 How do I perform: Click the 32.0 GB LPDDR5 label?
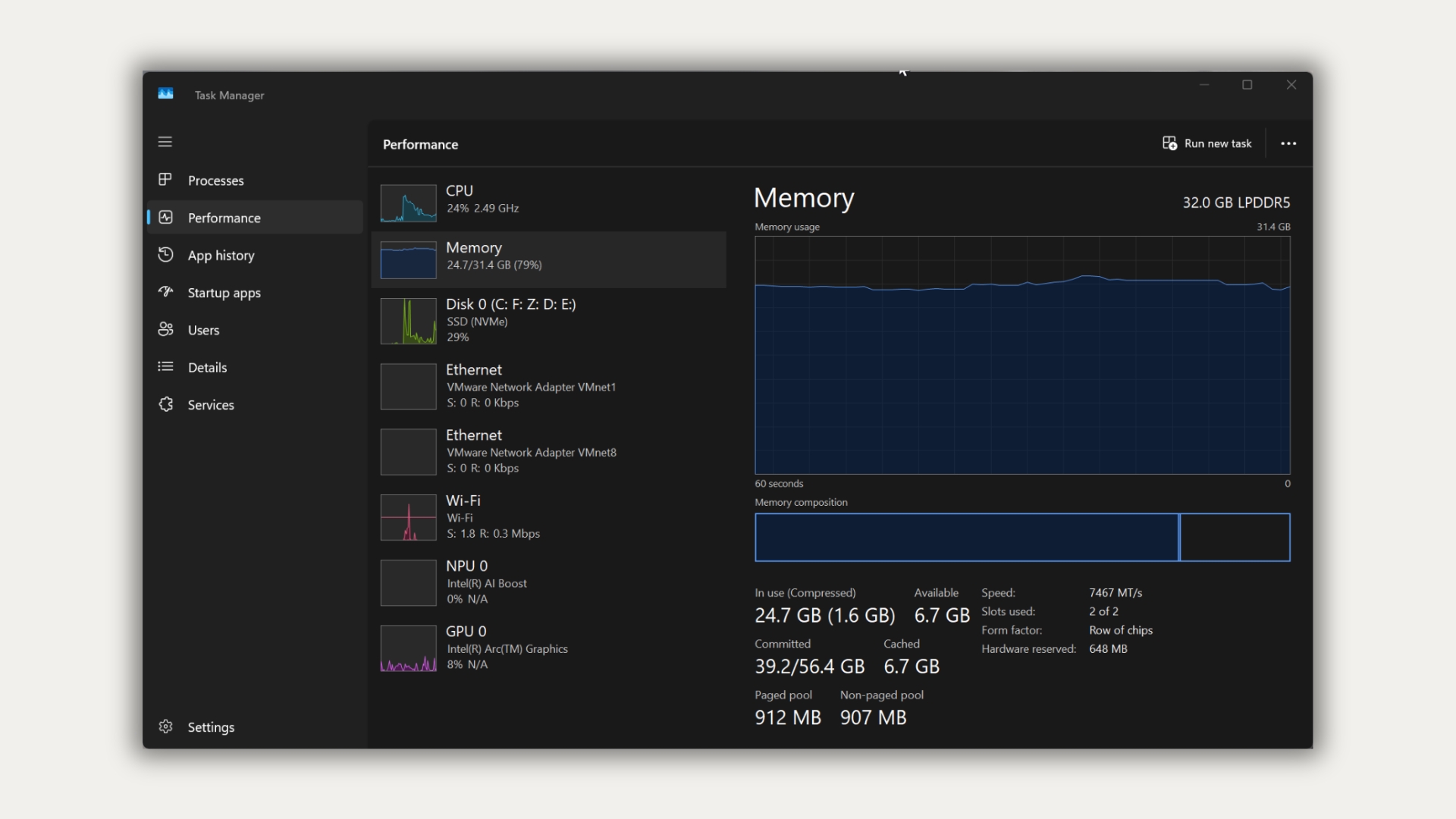(1236, 202)
